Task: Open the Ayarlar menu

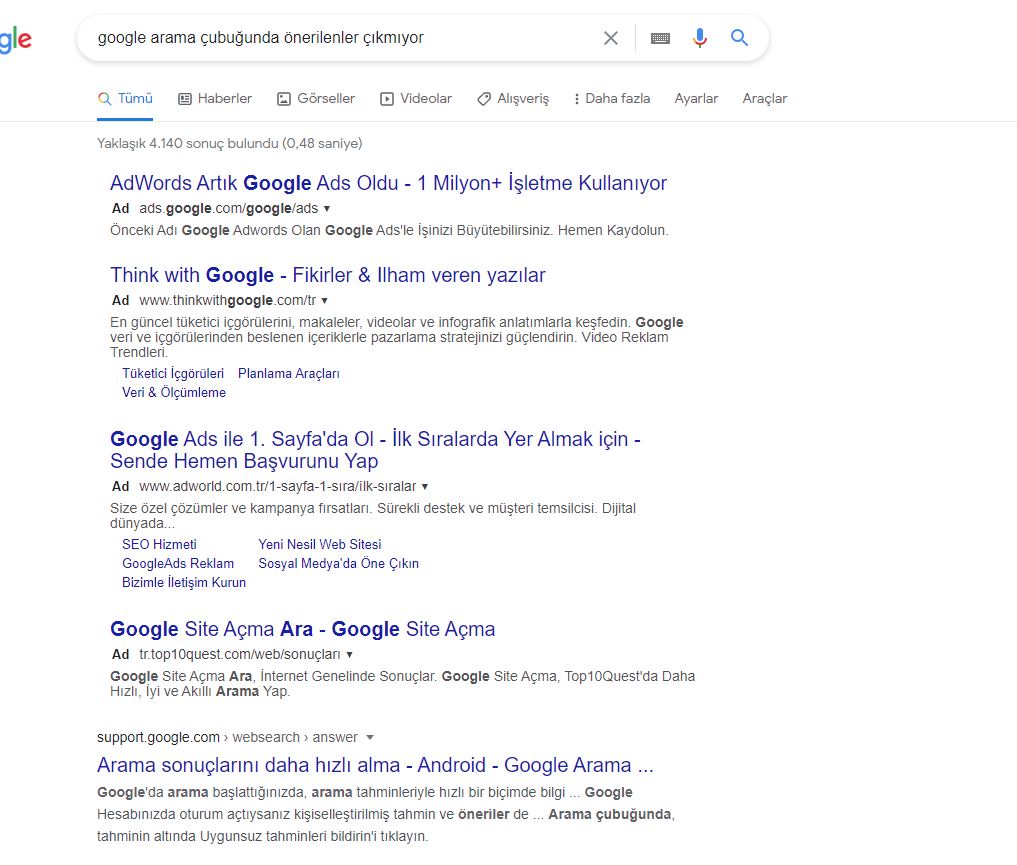Action: click(696, 99)
